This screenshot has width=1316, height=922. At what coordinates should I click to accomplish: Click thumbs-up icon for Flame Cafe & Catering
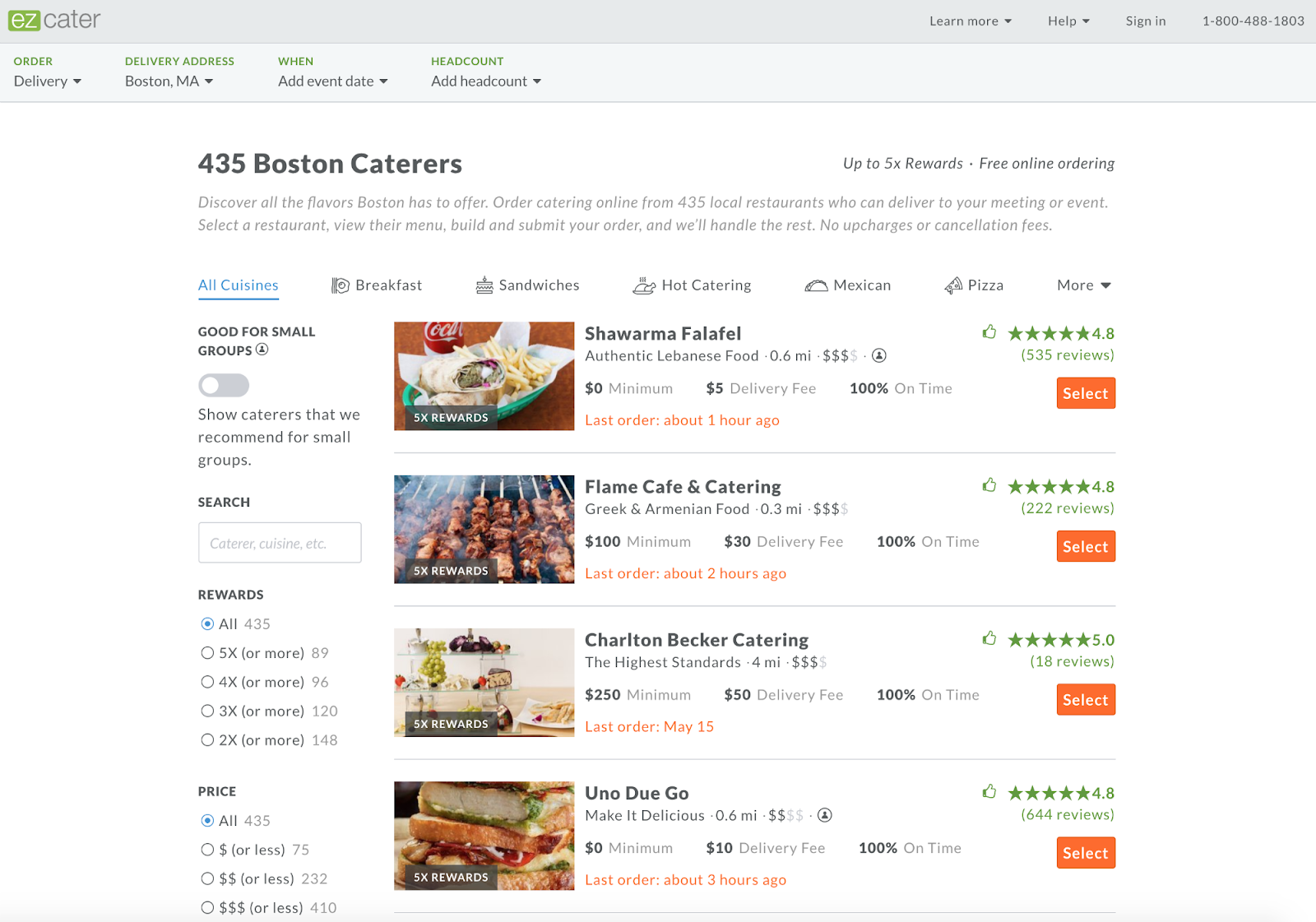989,485
